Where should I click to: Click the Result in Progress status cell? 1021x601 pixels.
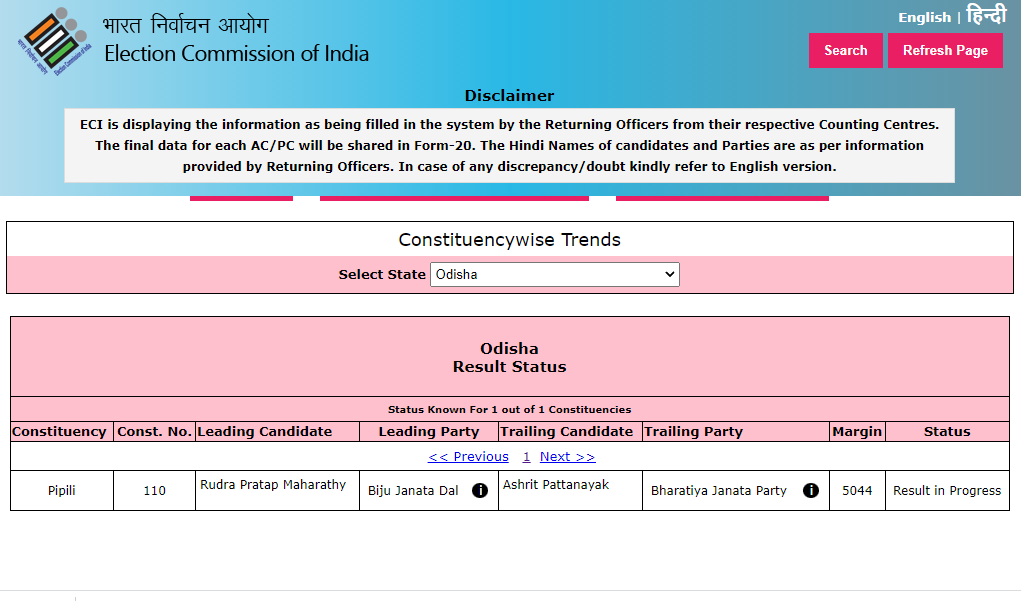[946, 491]
